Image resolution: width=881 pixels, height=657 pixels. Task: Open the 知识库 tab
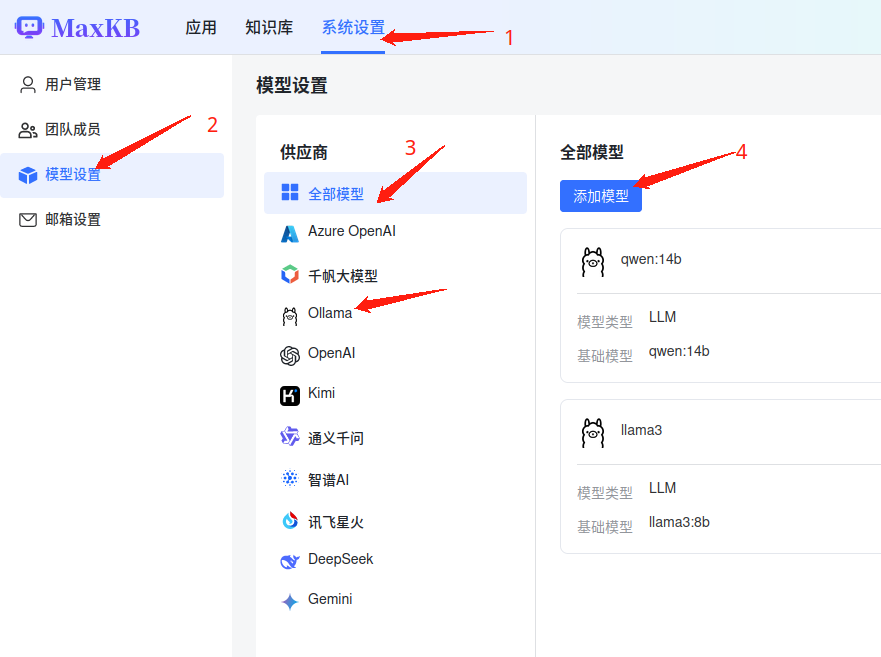tap(269, 27)
